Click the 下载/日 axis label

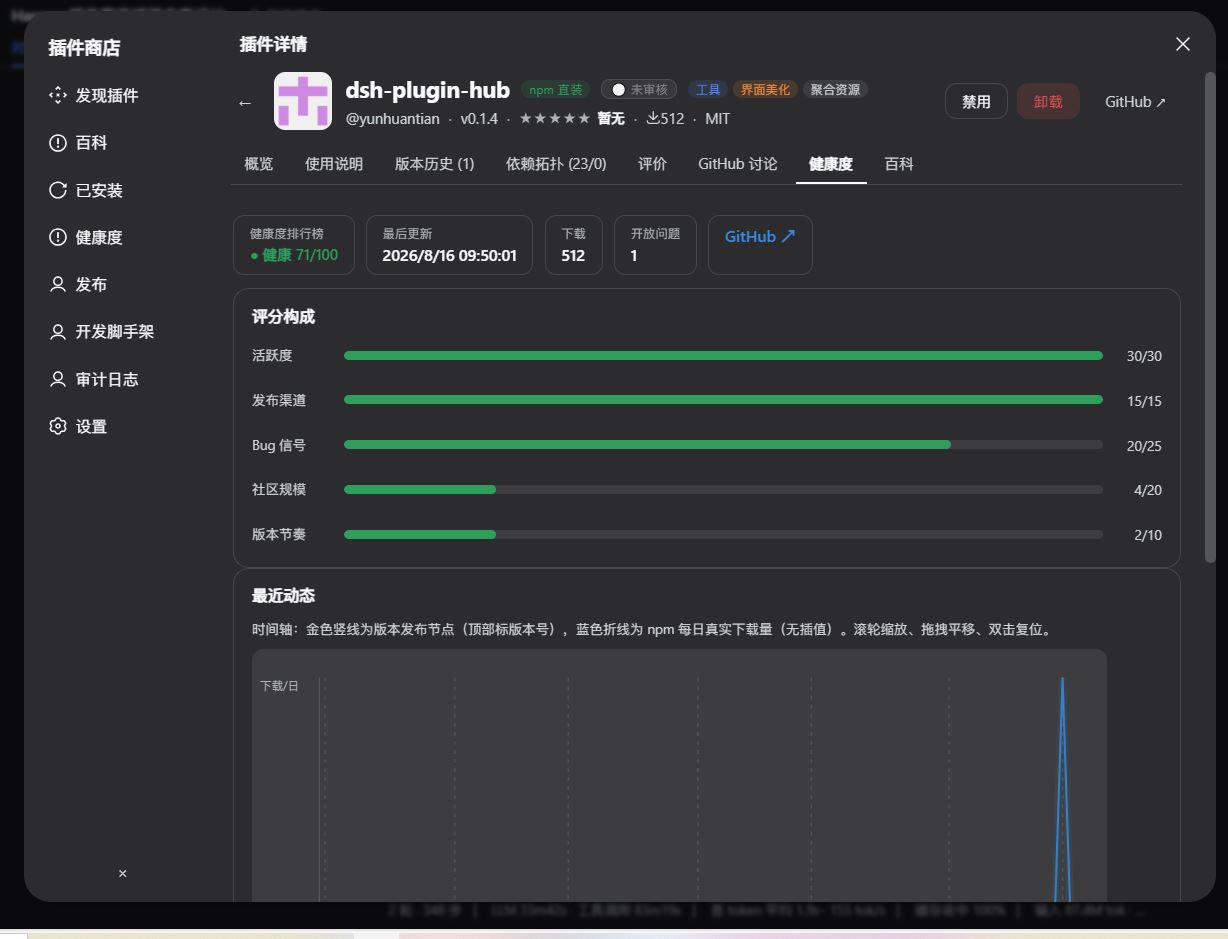pos(279,686)
